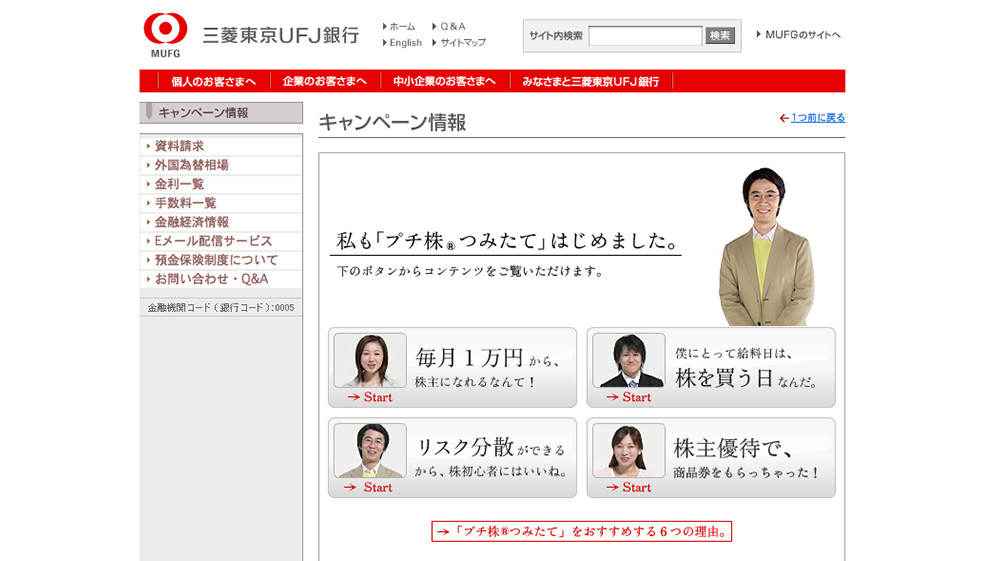Open the ホーム link in header

[x=402, y=26]
